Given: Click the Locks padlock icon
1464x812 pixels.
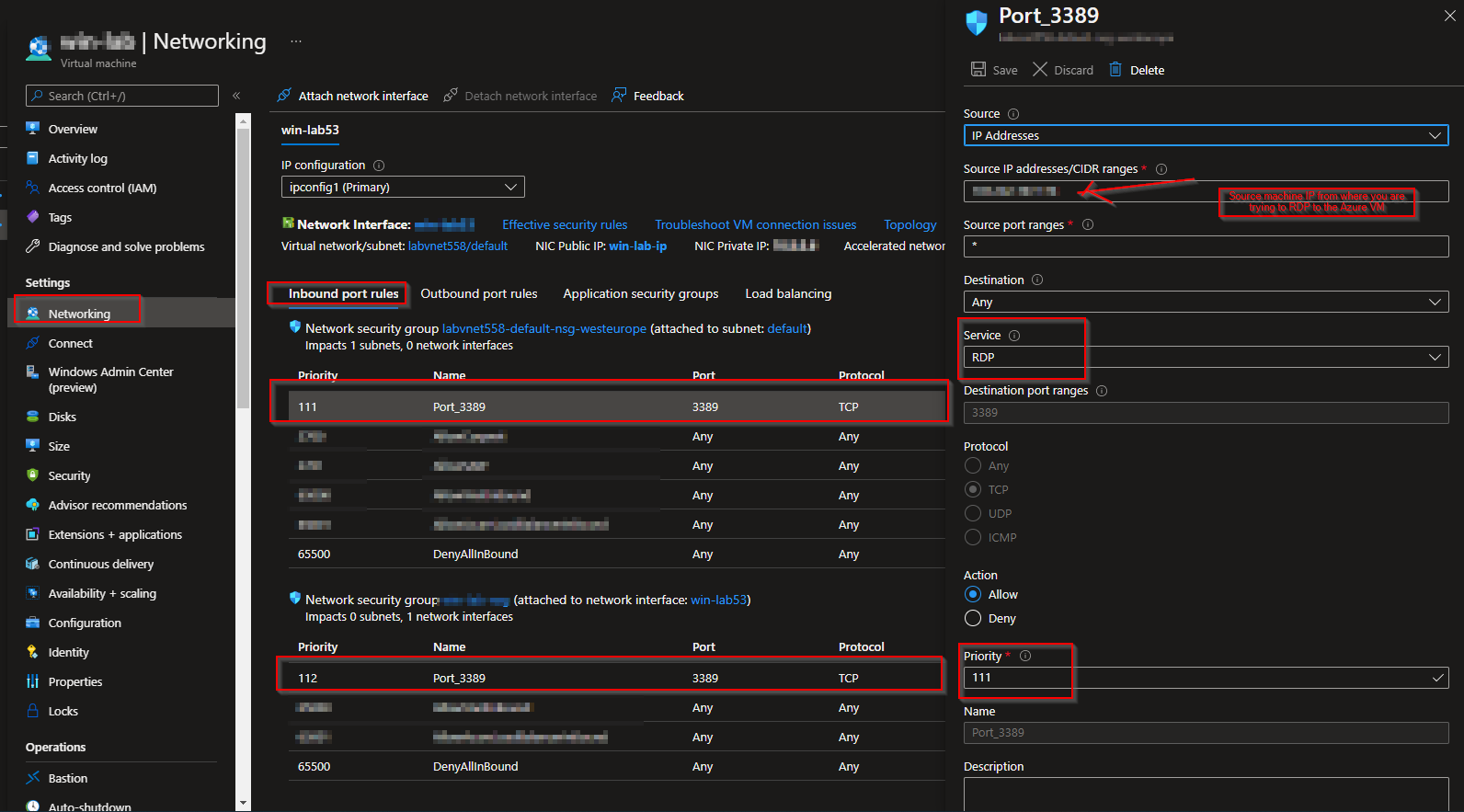Looking at the screenshot, I should tap(33, 711).
